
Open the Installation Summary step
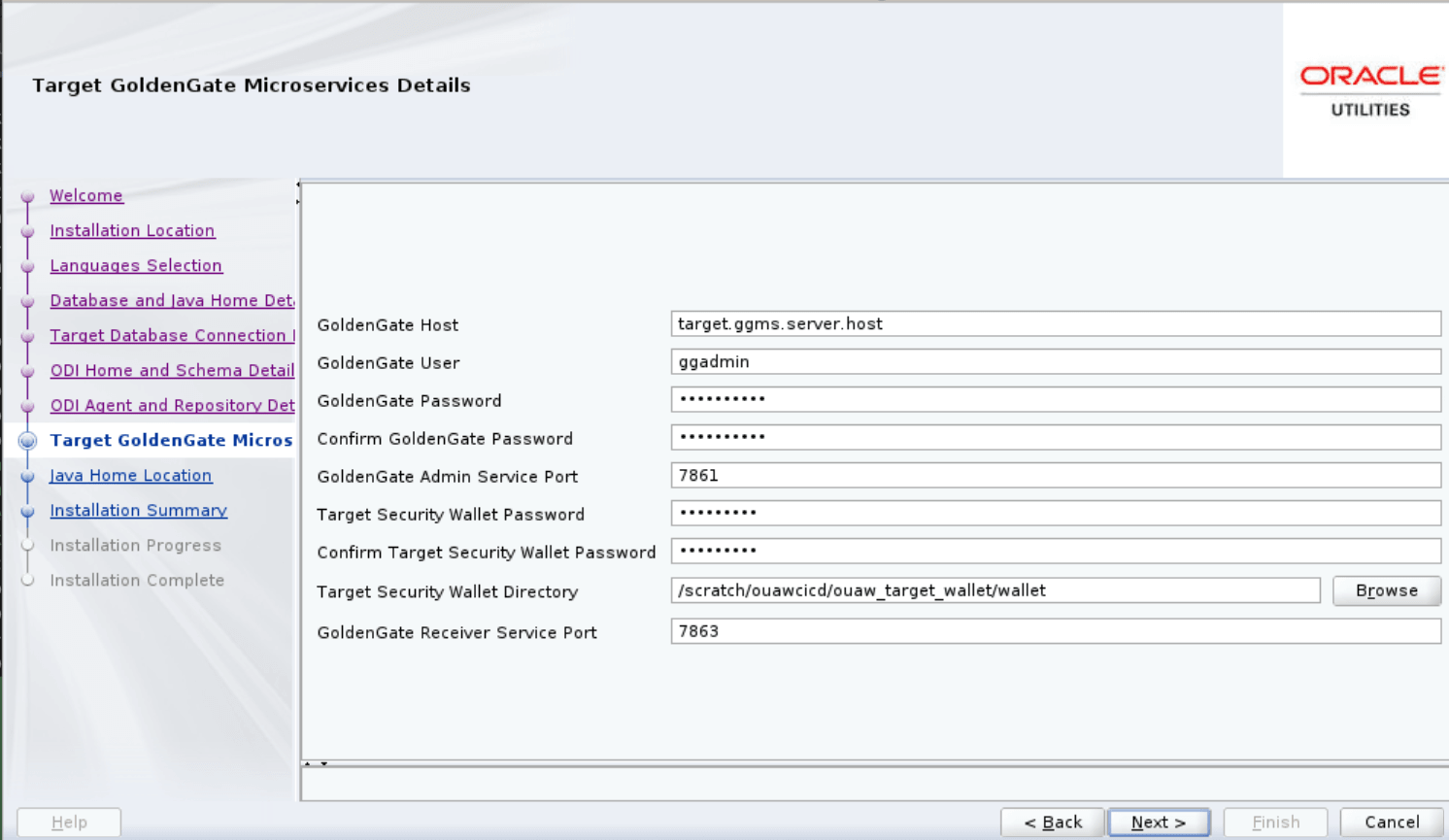tap(138, 511)
